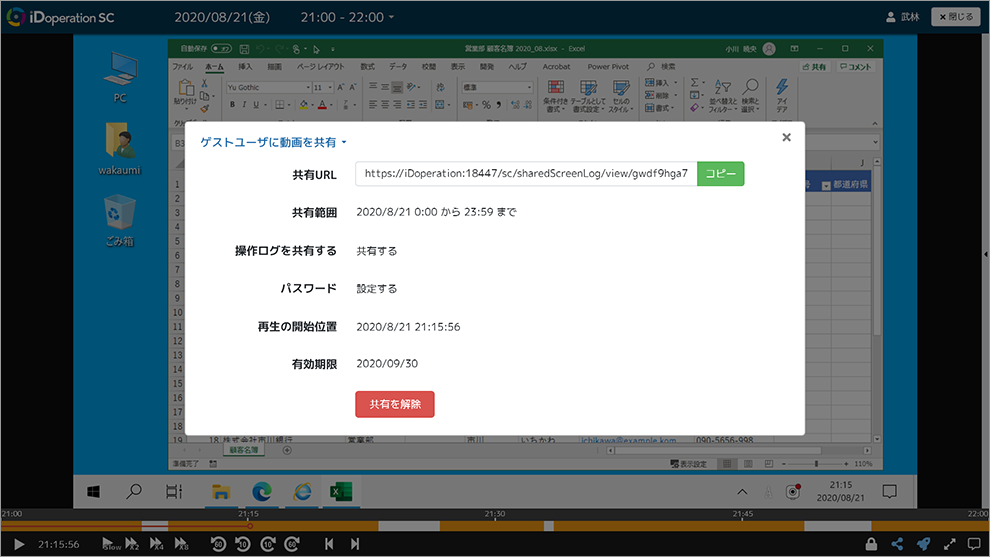Rewind the recording 60 seconds
This screenshot has height=557, width=990.
(218, 544)
